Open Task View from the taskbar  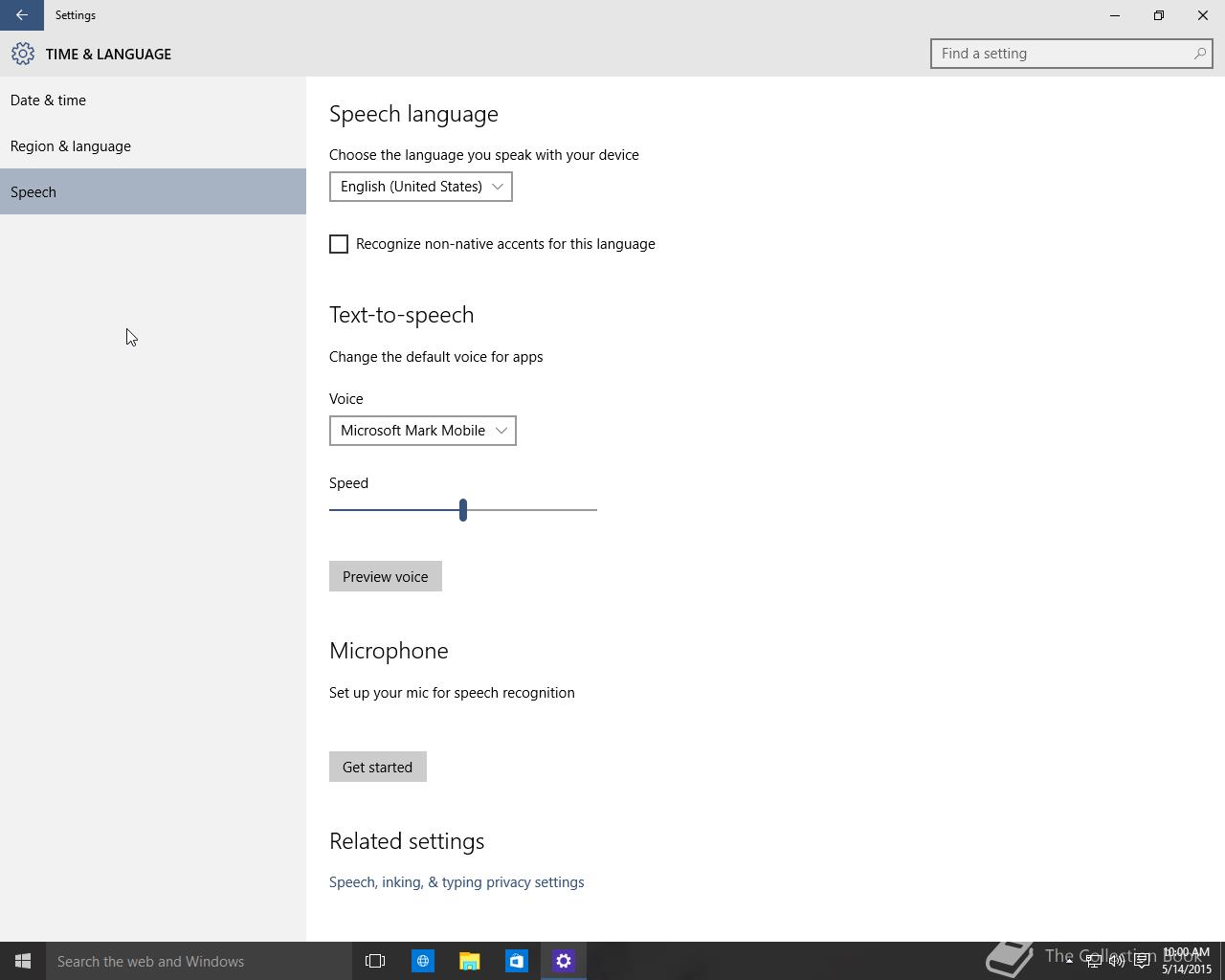pyautogui.click(x=375, y=961)
